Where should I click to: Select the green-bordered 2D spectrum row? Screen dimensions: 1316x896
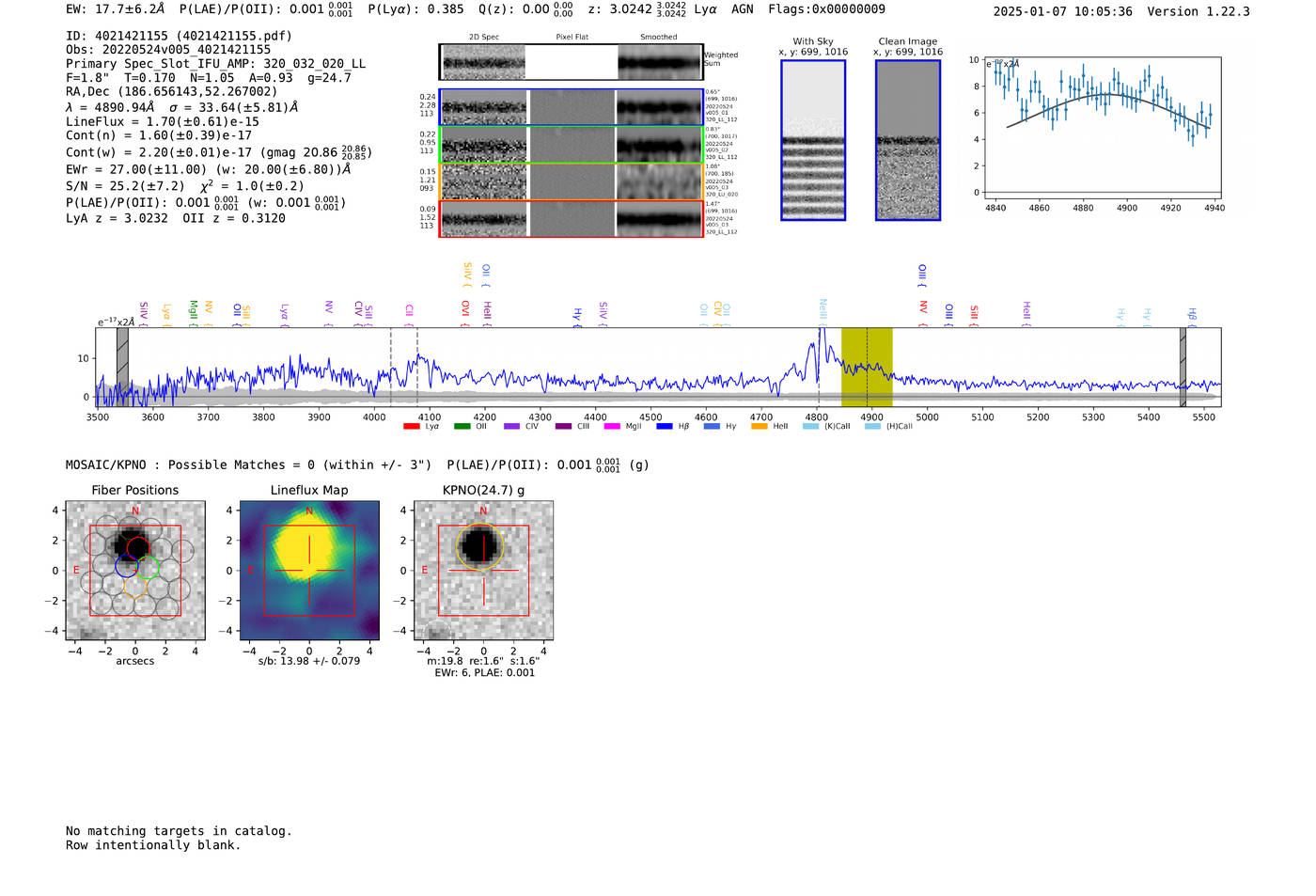pos(572,145)
